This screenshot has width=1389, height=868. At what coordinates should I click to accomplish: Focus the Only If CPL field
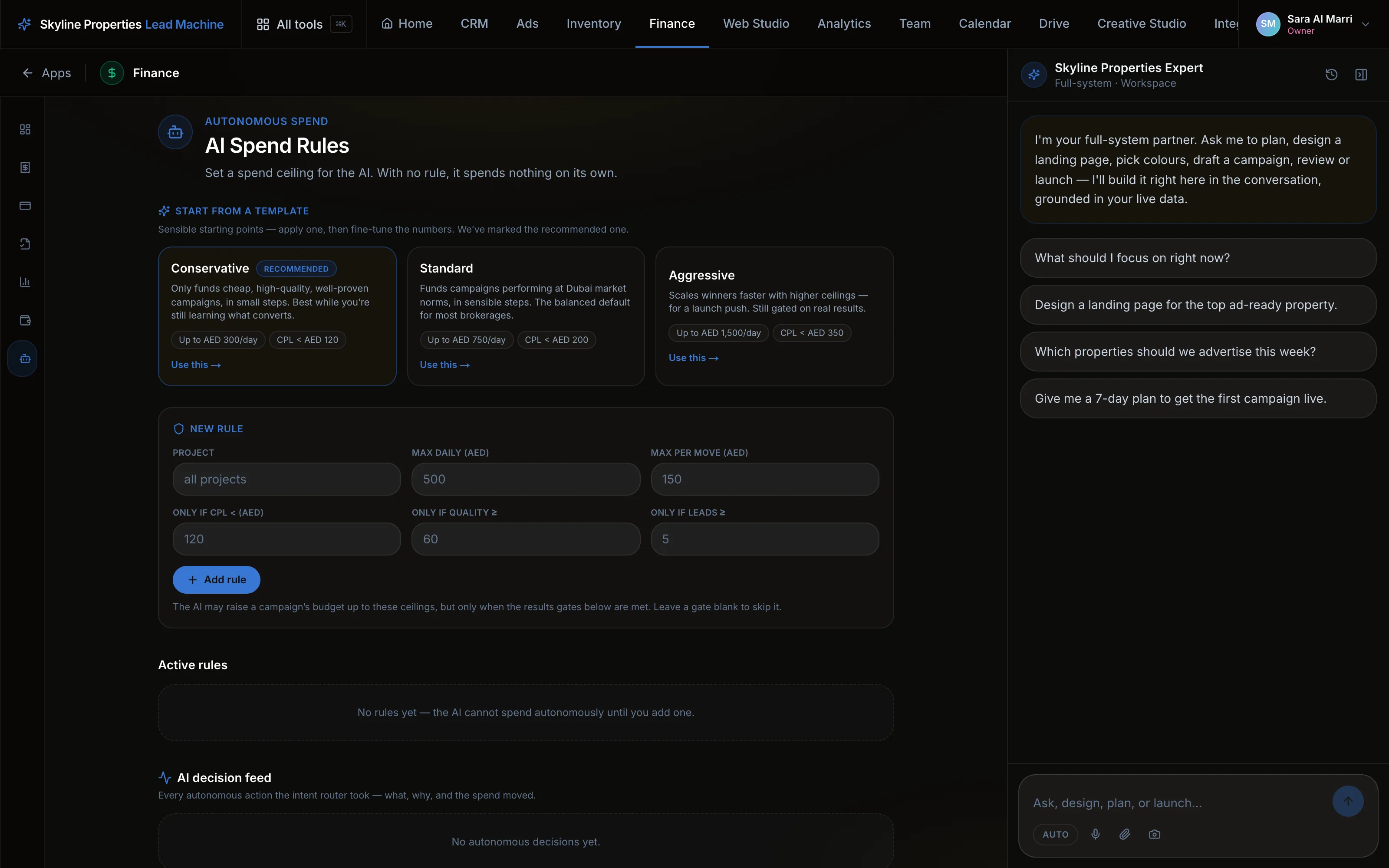click(x=286, y=539)
